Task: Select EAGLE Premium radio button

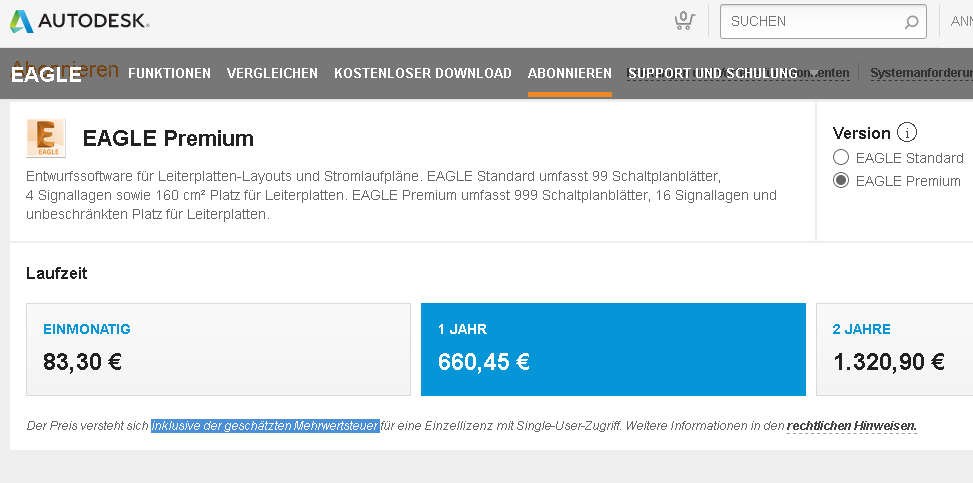Action: click(840, 181)
